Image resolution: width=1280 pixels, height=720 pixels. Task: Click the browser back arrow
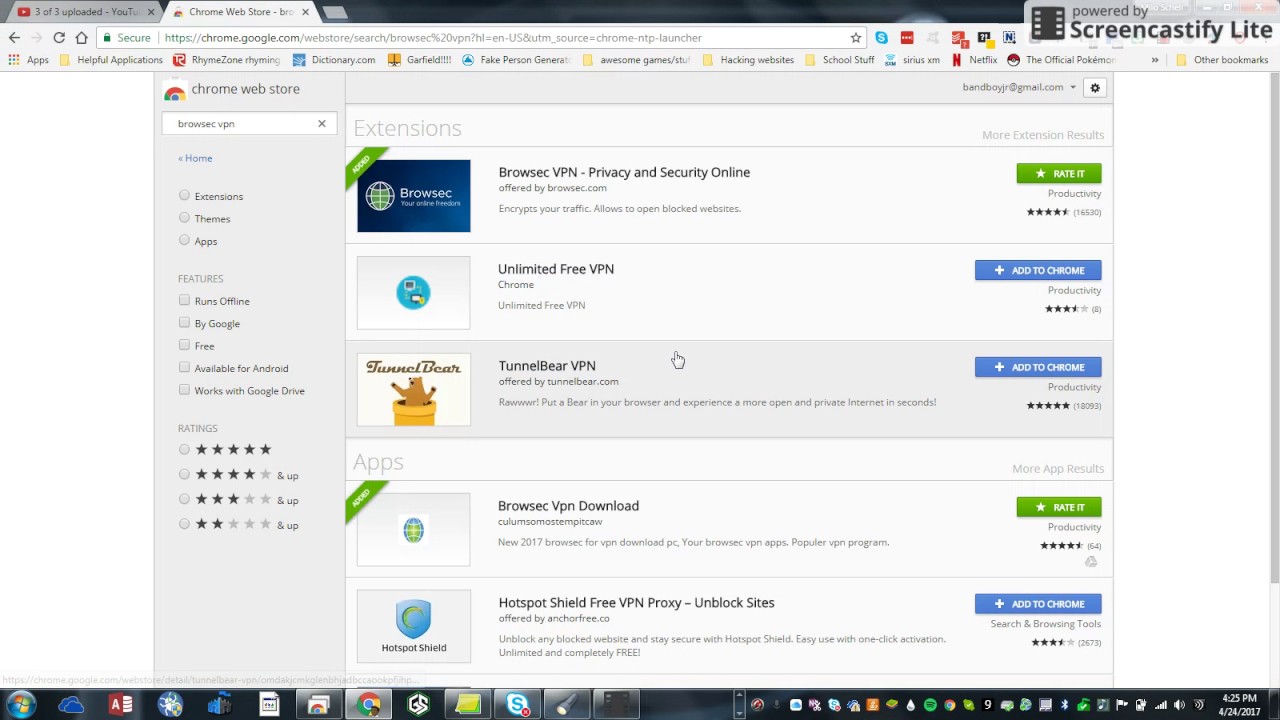pyautogui.click(x=14, y=38)
